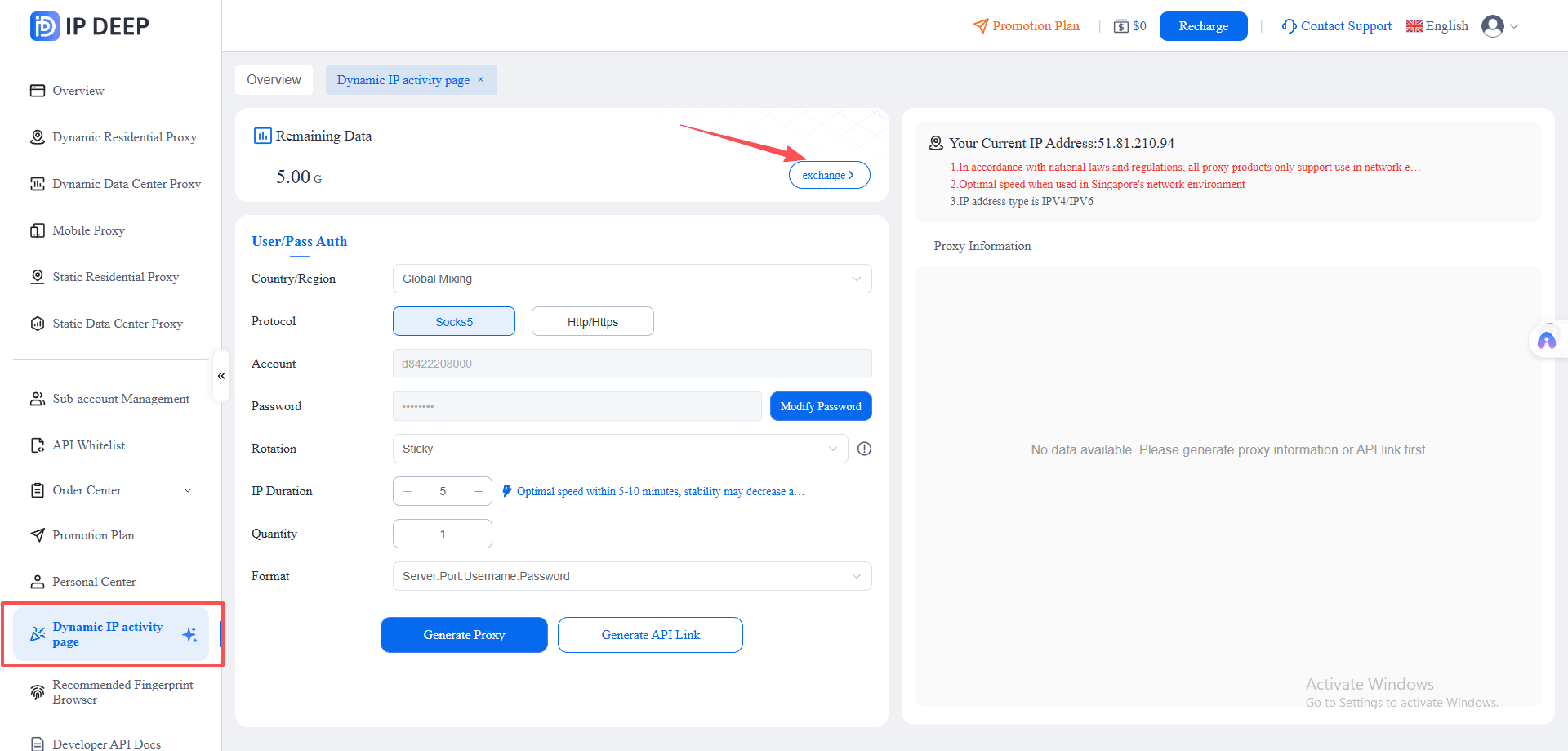Click the UK flag language icon

point(1414,26)
